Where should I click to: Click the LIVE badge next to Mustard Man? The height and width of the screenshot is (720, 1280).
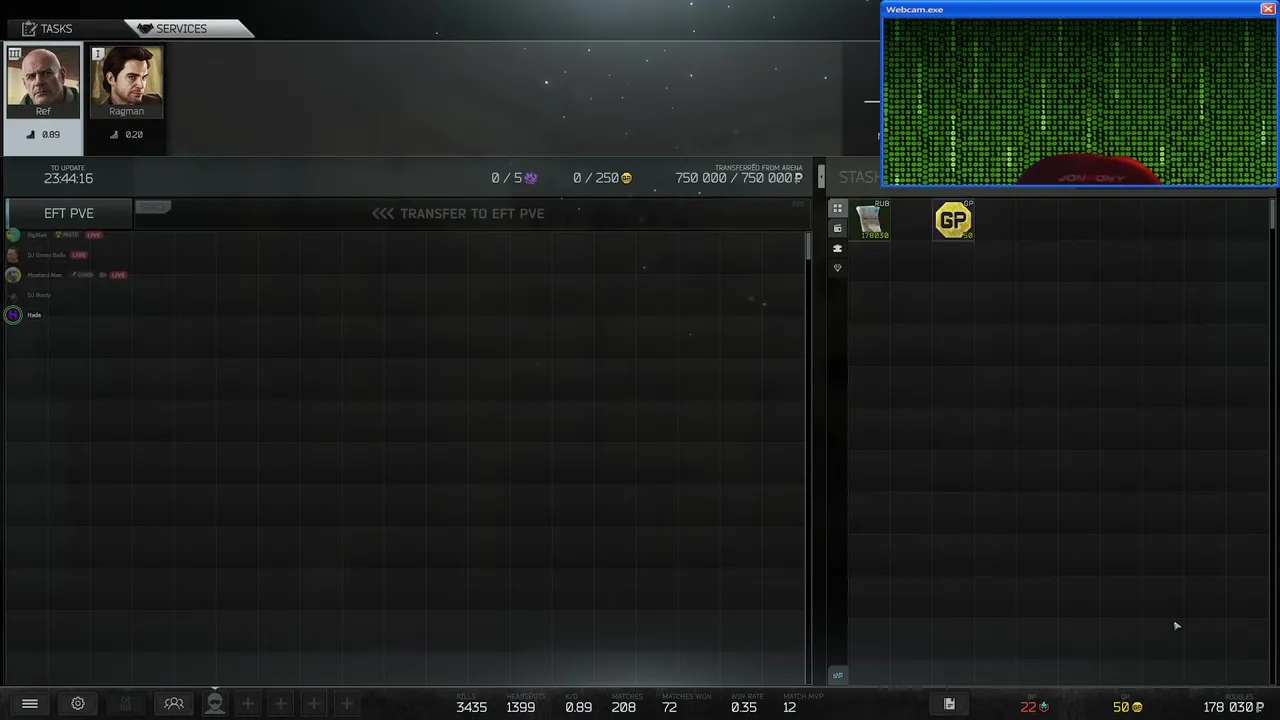[118, 275]
